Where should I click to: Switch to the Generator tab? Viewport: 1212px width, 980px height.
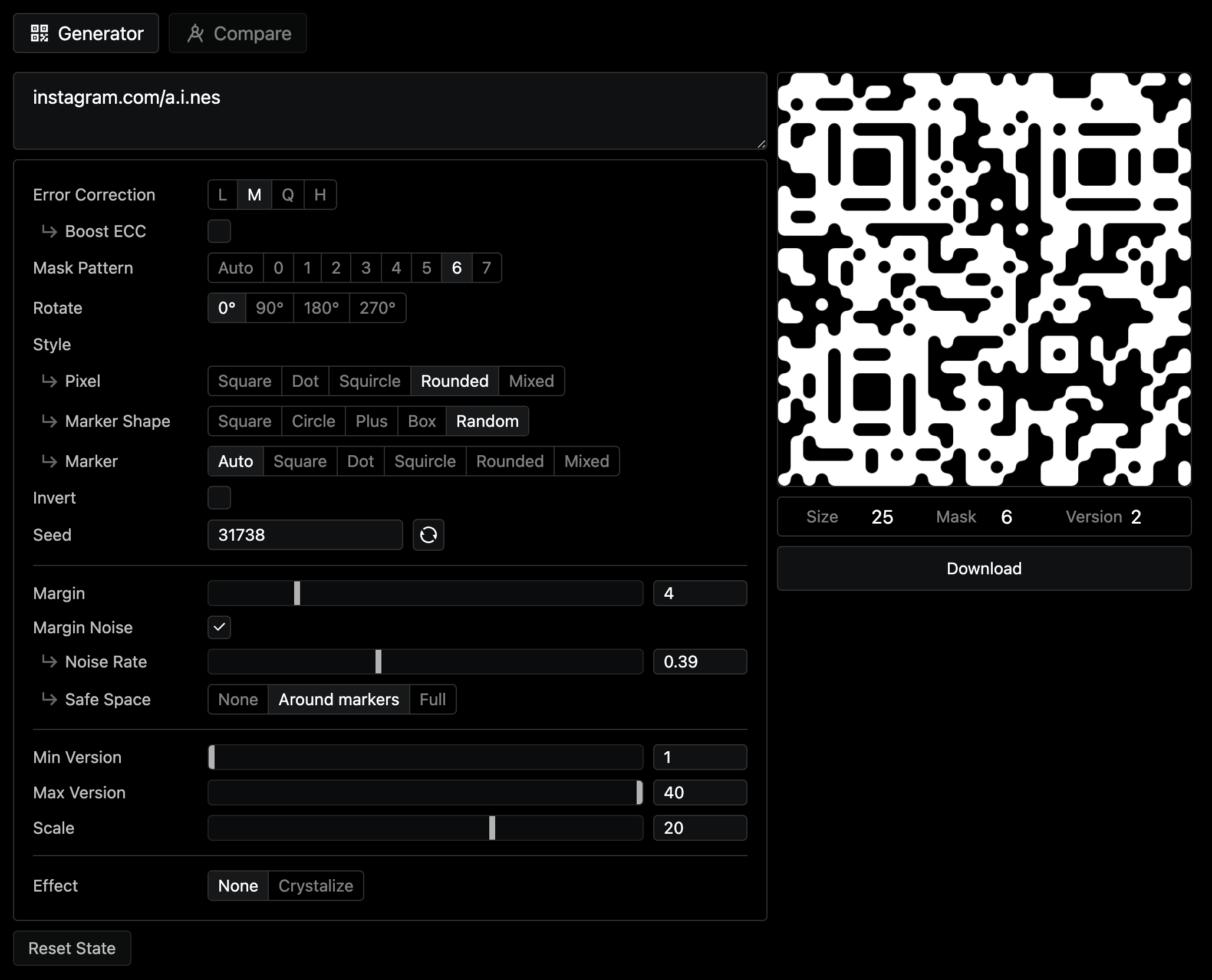coord(86,33)
